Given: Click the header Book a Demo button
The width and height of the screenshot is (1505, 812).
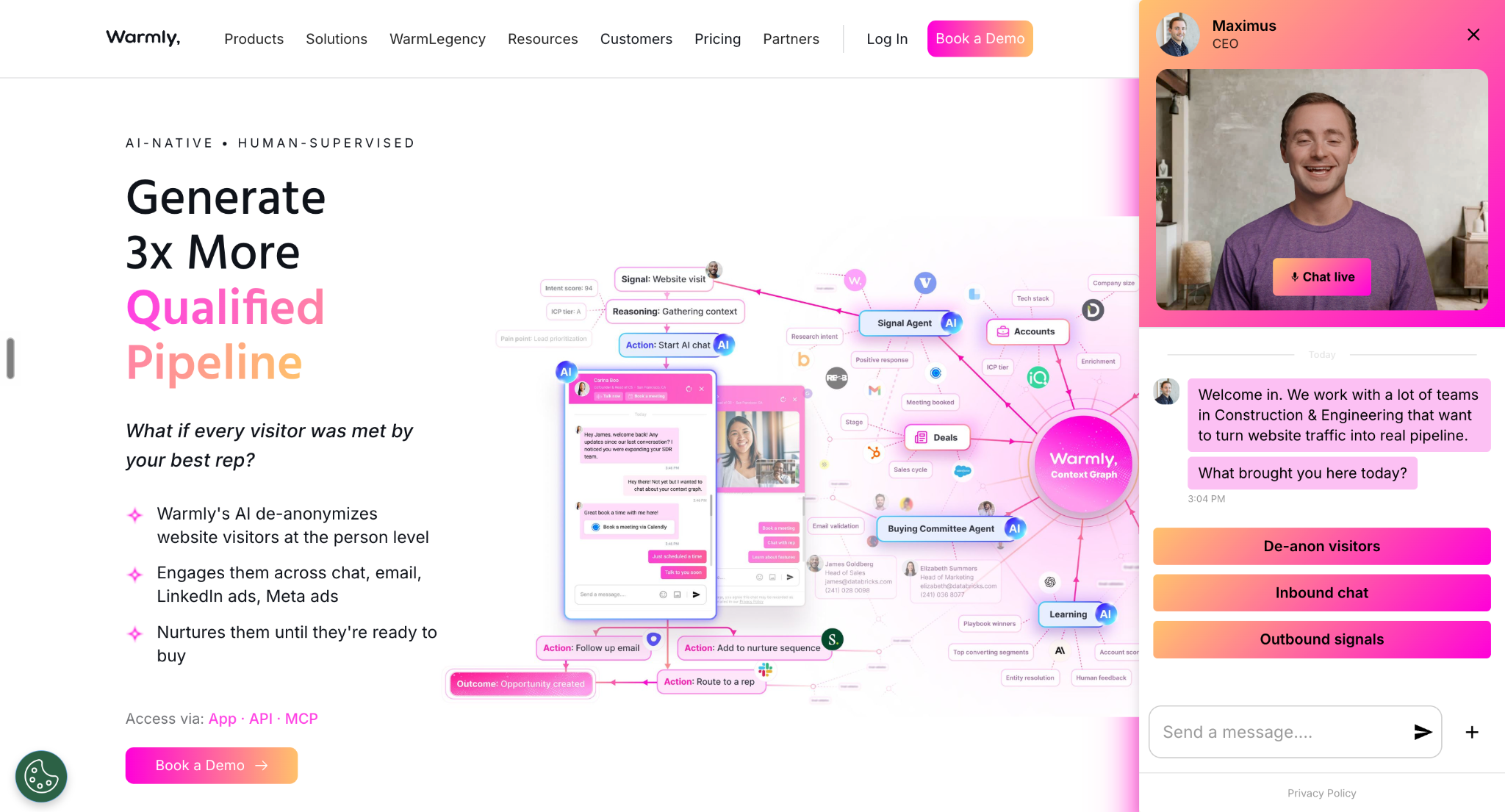Looking at the screenshot, I should coord(980,38).
